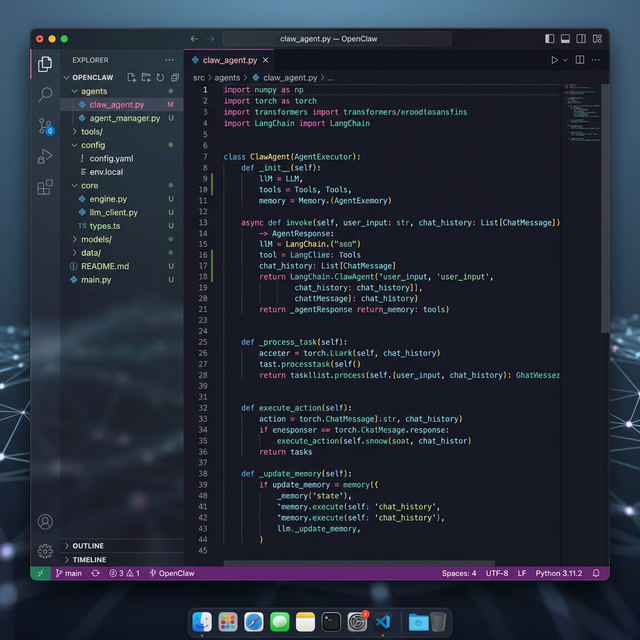Open Finder from the Dock
The image size is (640, 640).
click(202, 622)
